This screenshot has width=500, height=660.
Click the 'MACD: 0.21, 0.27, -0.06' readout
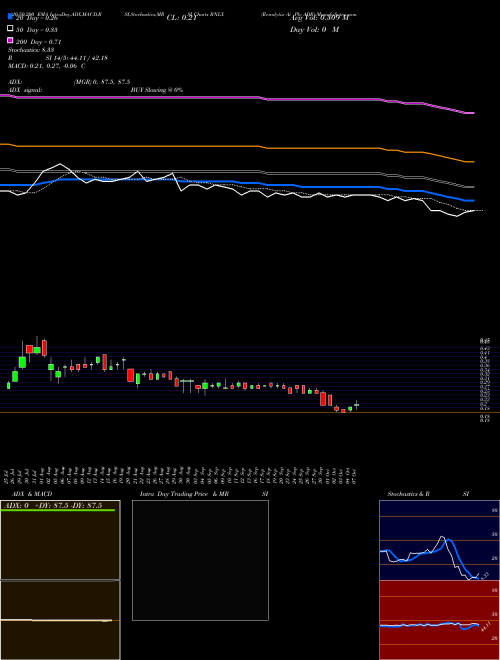[47, 66]
